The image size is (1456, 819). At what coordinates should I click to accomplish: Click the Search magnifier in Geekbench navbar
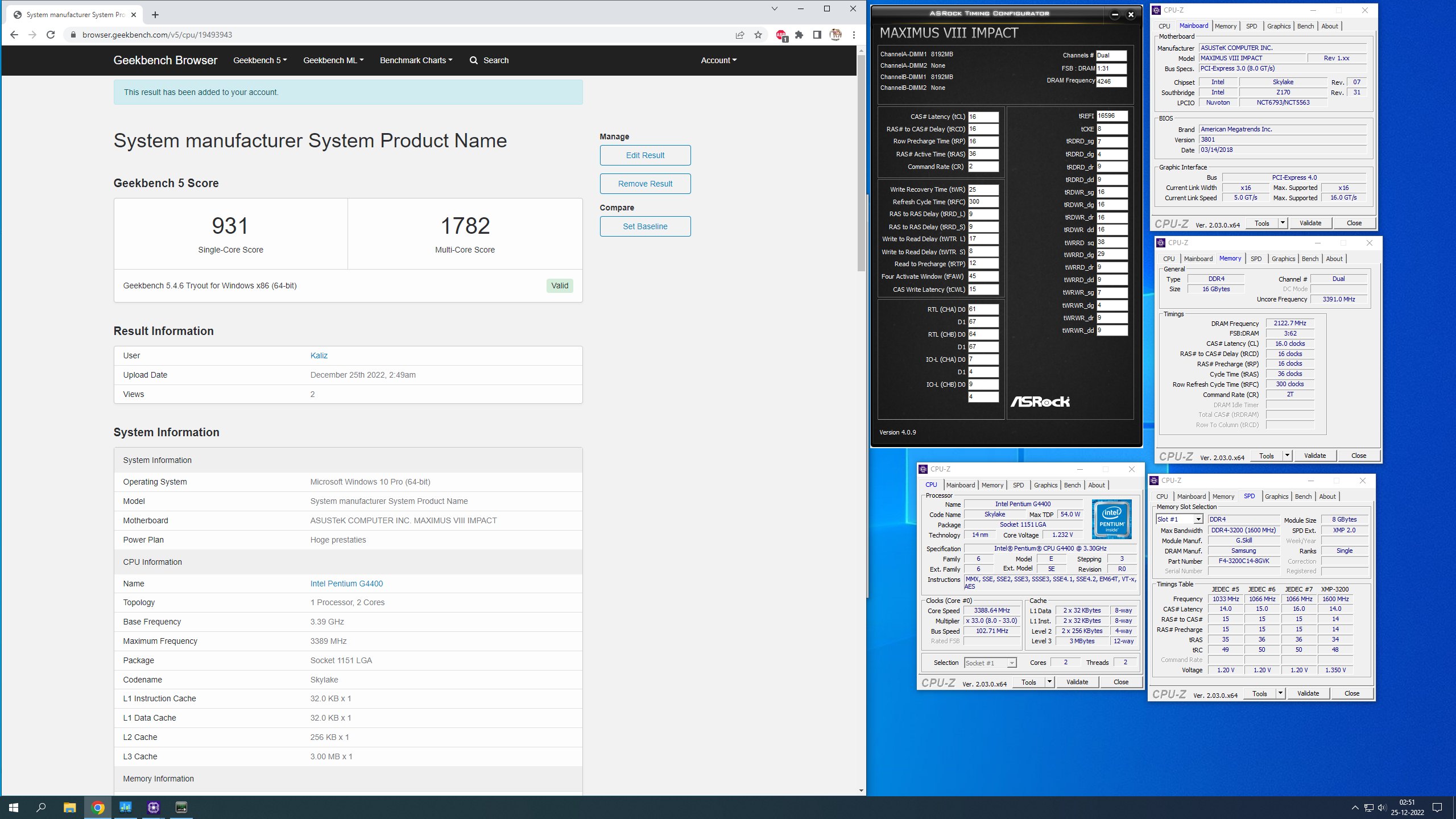click(x=473, y=60)
